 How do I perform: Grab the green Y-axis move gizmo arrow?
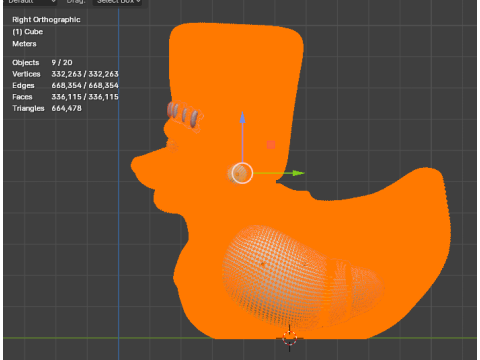[298, 173]
